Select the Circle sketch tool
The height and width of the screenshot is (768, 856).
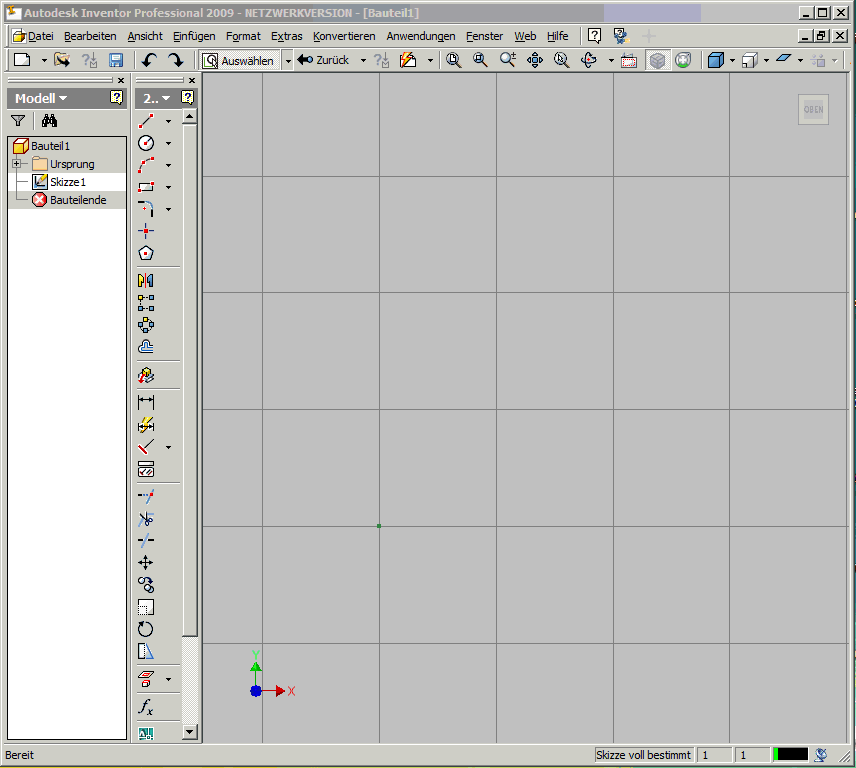146,143
